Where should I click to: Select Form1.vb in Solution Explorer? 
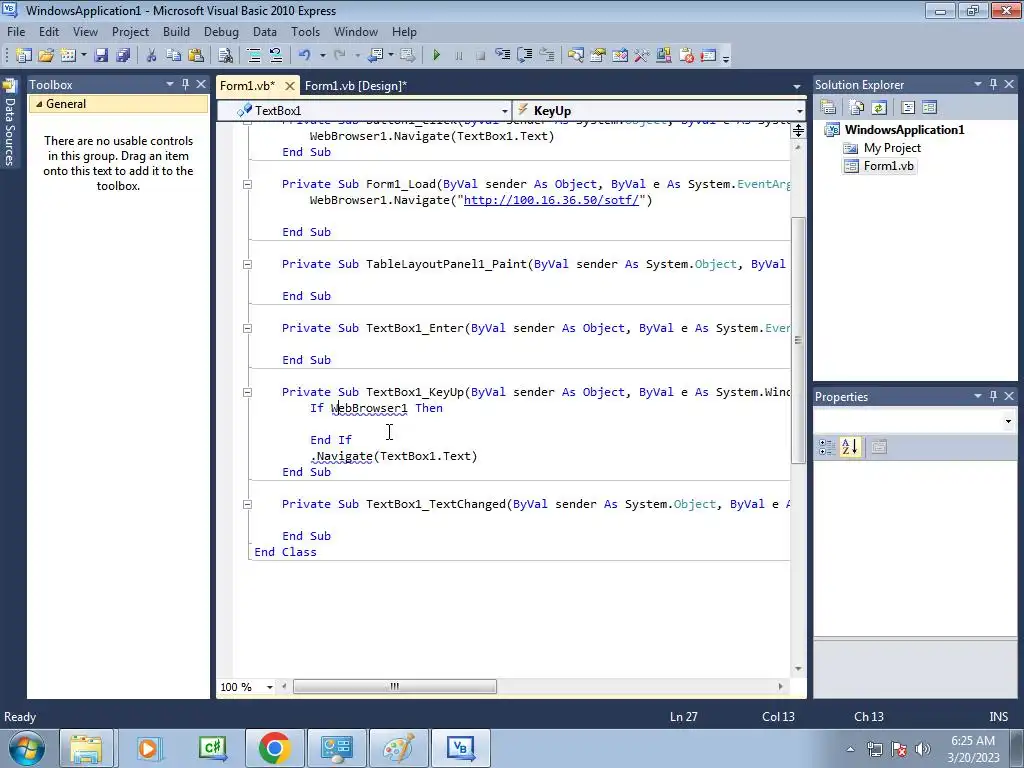(x=888, y=166)
